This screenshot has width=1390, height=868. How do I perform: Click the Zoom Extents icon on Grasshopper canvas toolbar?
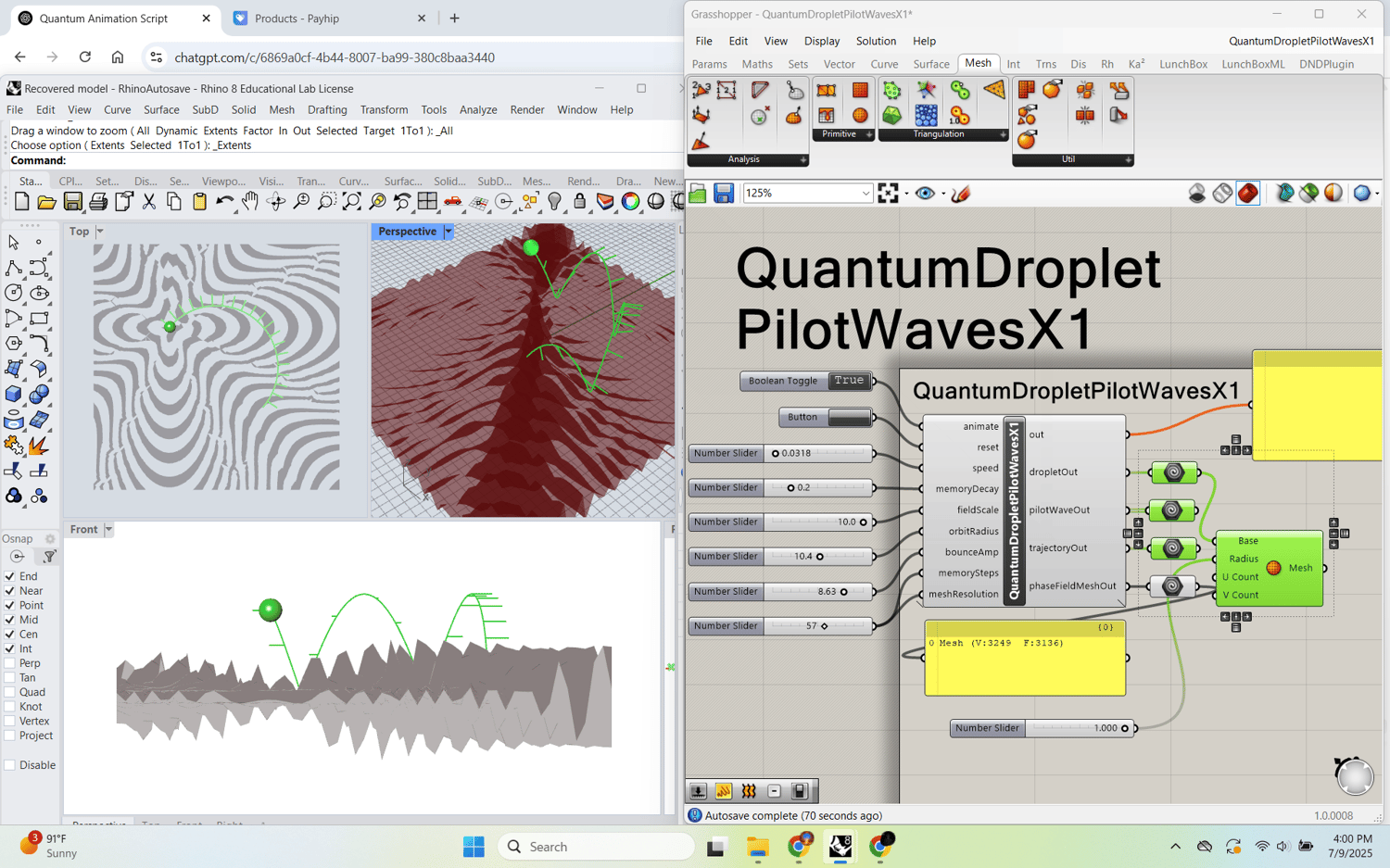point(888,193)
